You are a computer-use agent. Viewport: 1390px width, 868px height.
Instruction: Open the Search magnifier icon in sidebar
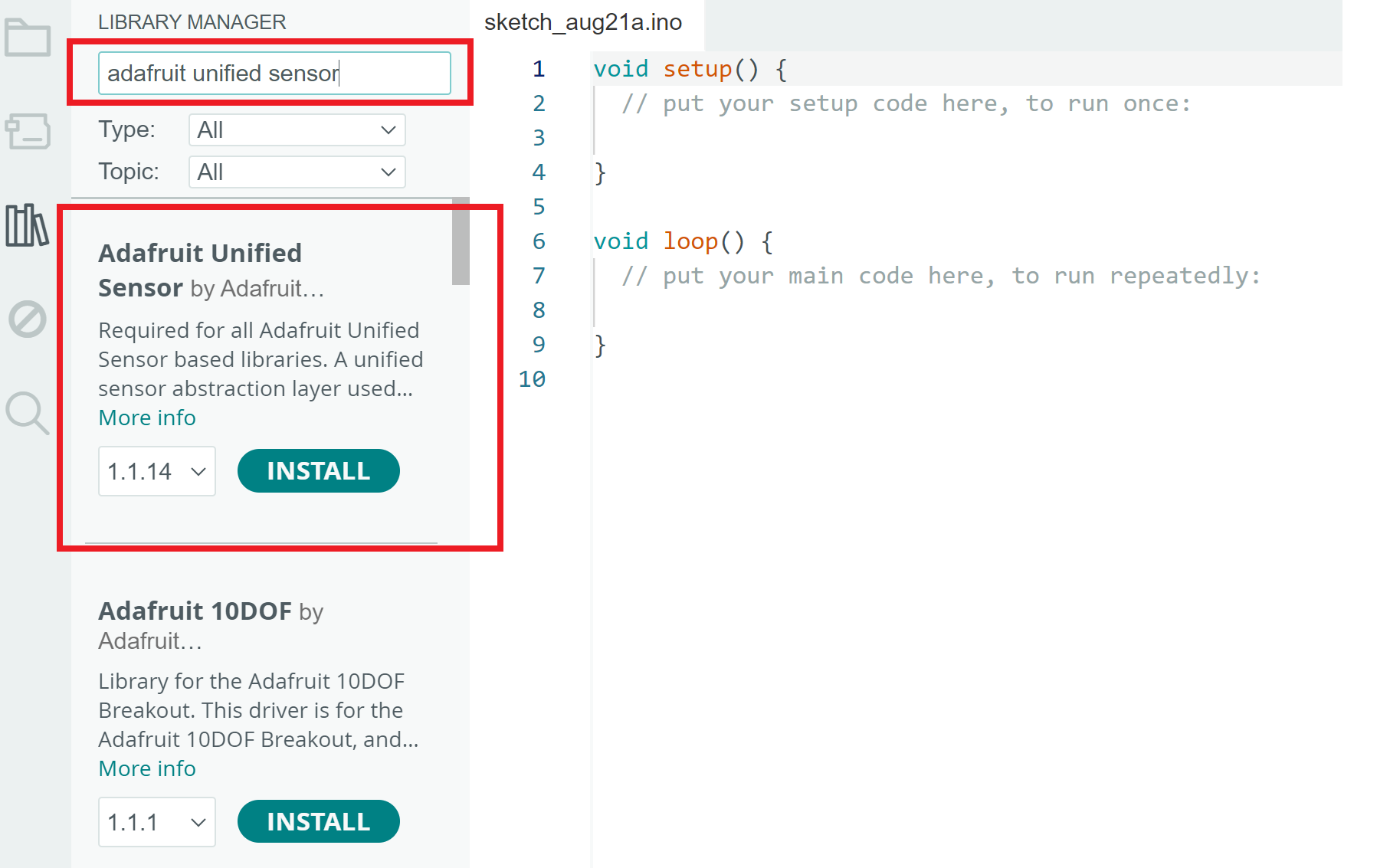(x=28, y=413)
